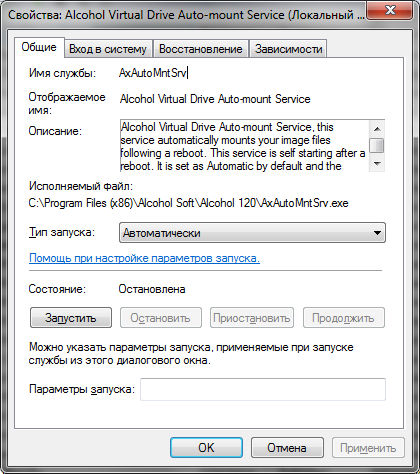Screen dimensions: 420x474
Task: Click the Продолжить button
Action: 343,318
